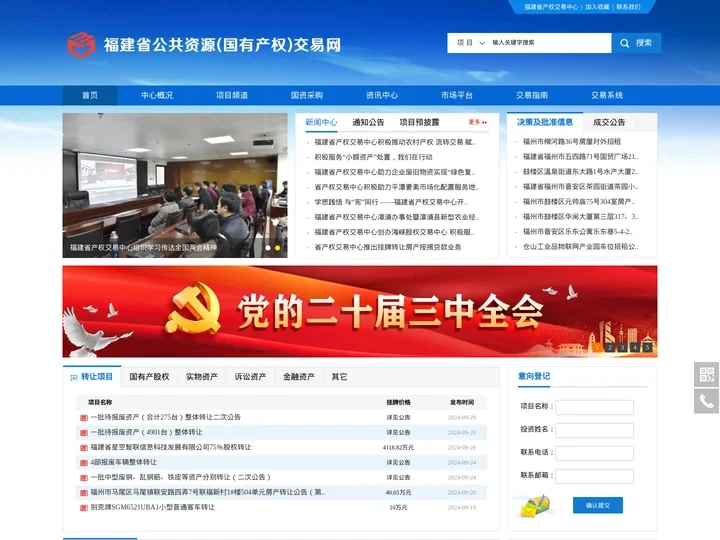Click the 党的二十届三中全会 banner

pyautogui.click(x=360, y=311)
